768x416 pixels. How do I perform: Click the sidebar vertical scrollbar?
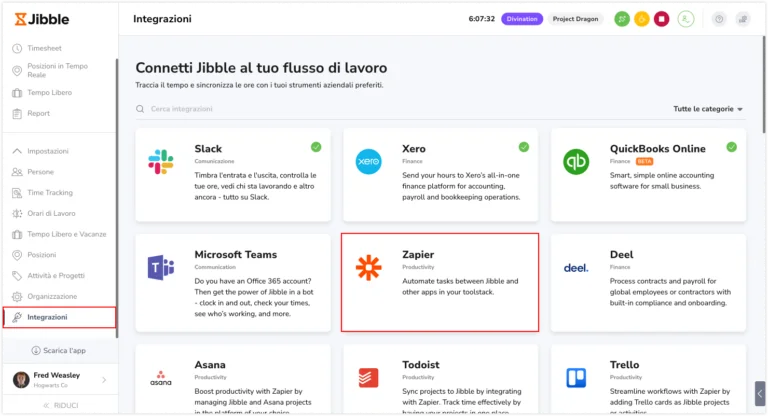(x=117, y=198)
